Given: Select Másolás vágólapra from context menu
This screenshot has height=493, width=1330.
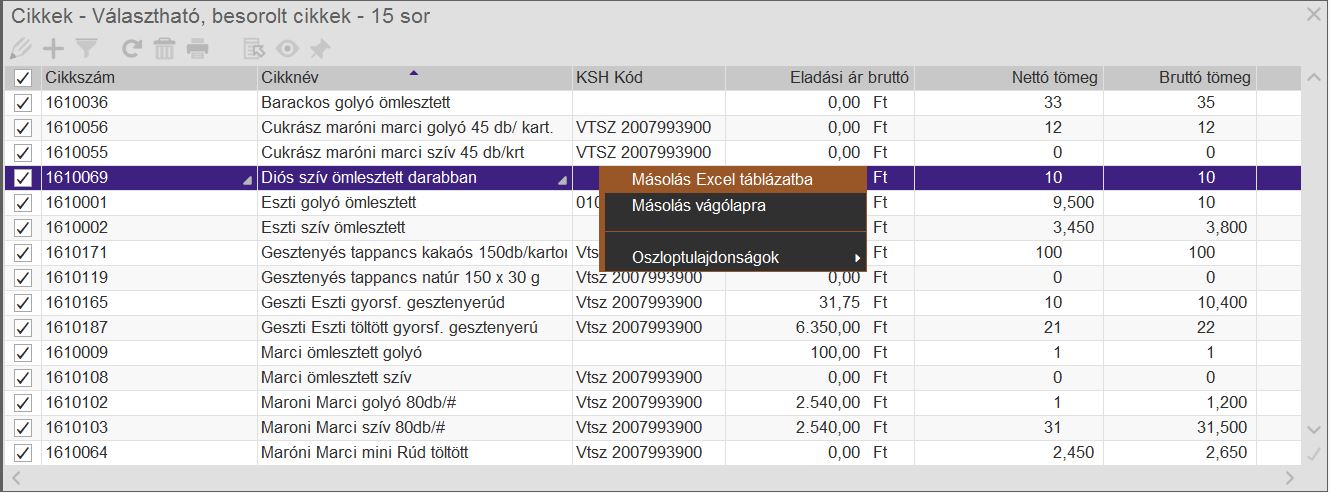Looking at the screenshot, I should pos(698,206).
